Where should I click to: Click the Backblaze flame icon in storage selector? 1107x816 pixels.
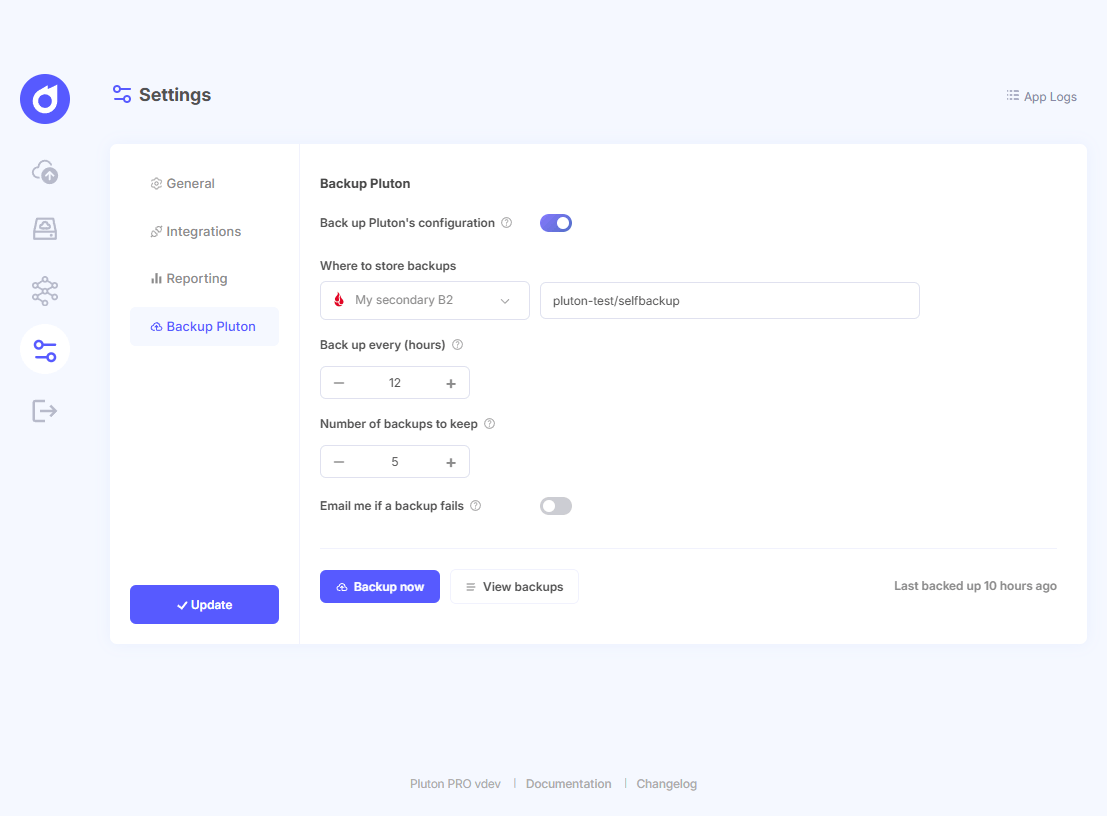[339, 300]
